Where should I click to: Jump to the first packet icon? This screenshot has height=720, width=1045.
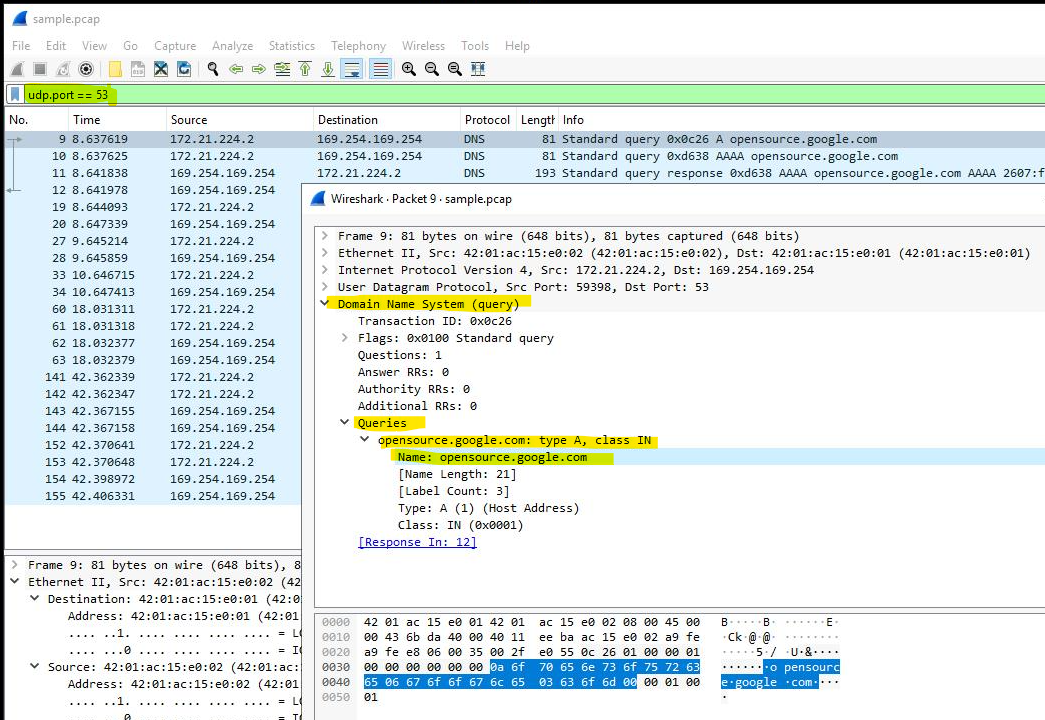(304, 69)
